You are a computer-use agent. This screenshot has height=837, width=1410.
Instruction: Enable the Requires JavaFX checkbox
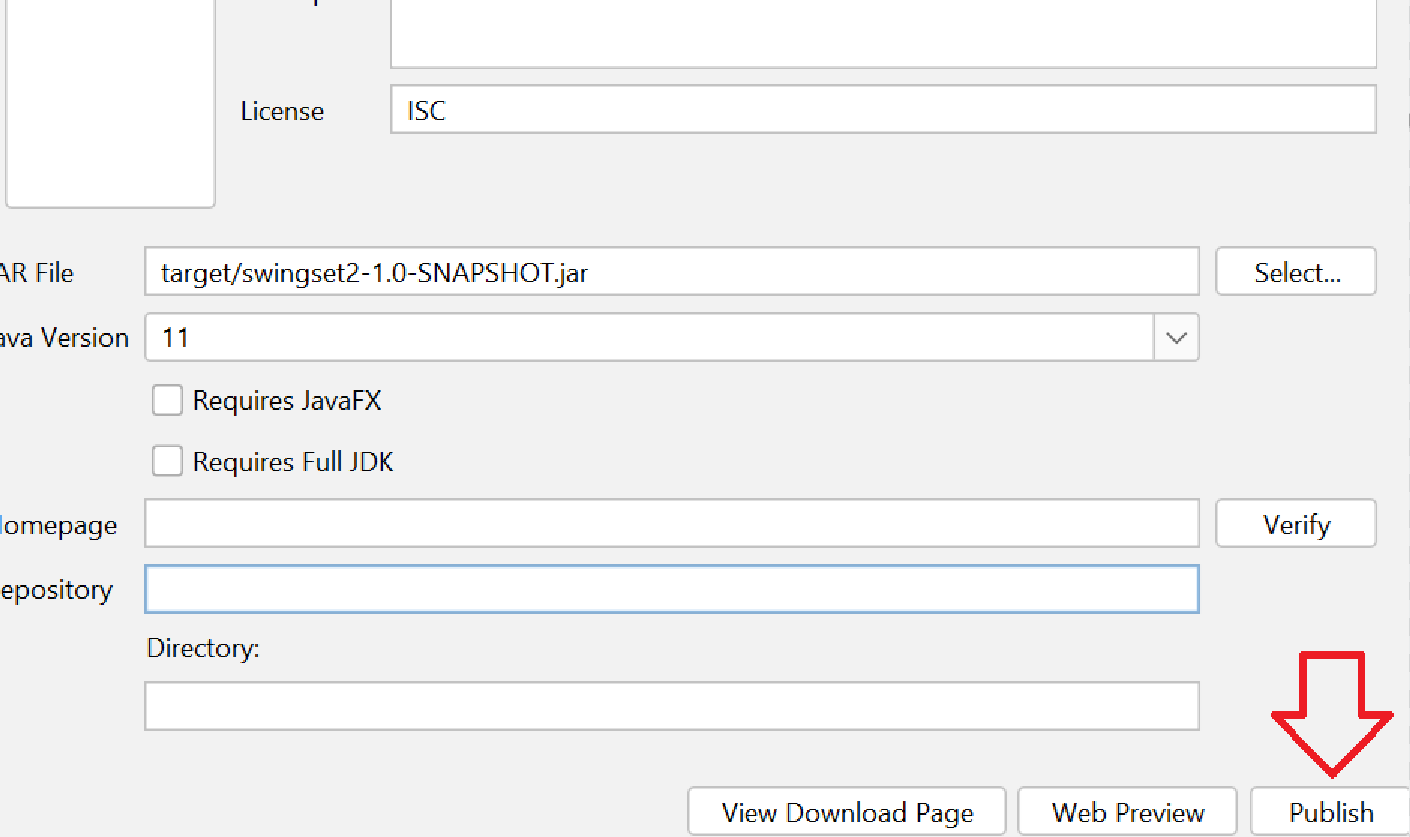click(x=167, y=401)
